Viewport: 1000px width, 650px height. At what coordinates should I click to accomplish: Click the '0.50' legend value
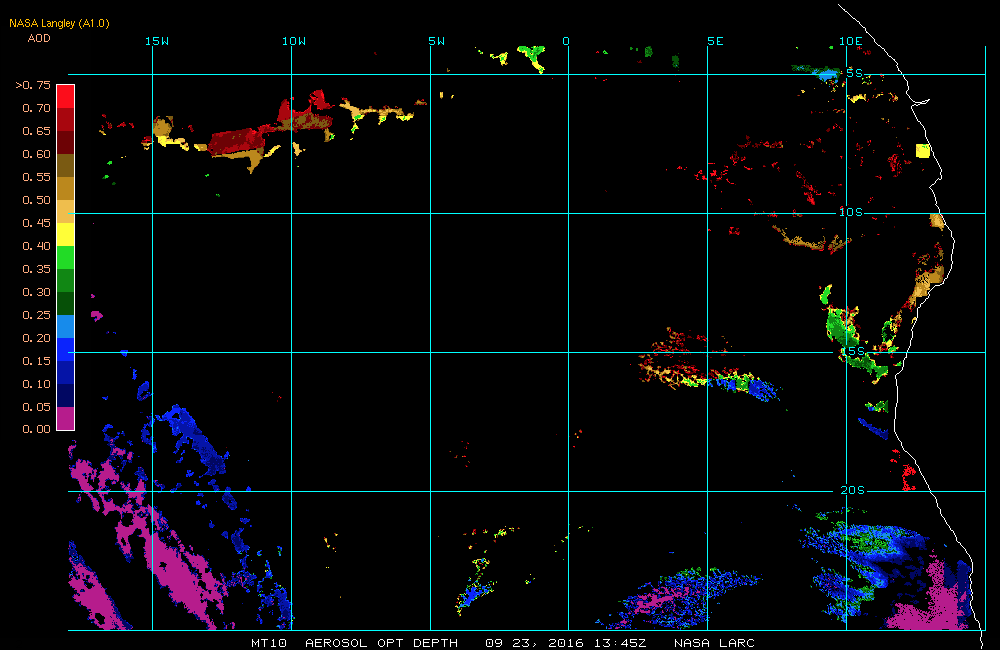(36, 200)
